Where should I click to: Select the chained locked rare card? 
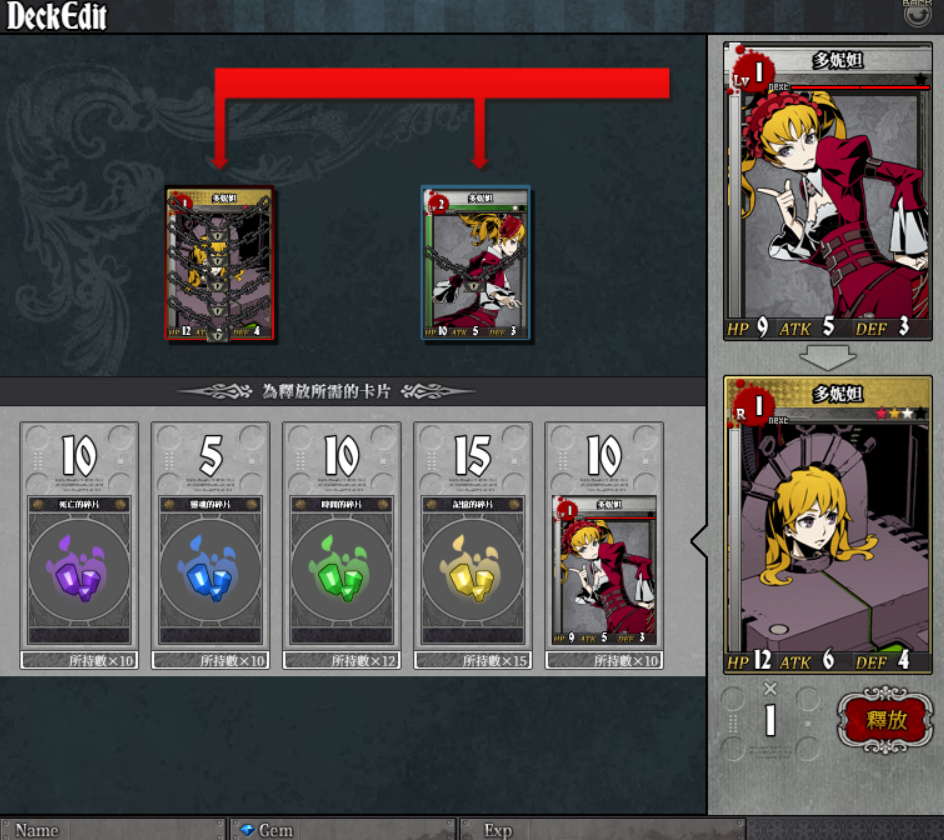pyautogui.click(x=220, y=264)
